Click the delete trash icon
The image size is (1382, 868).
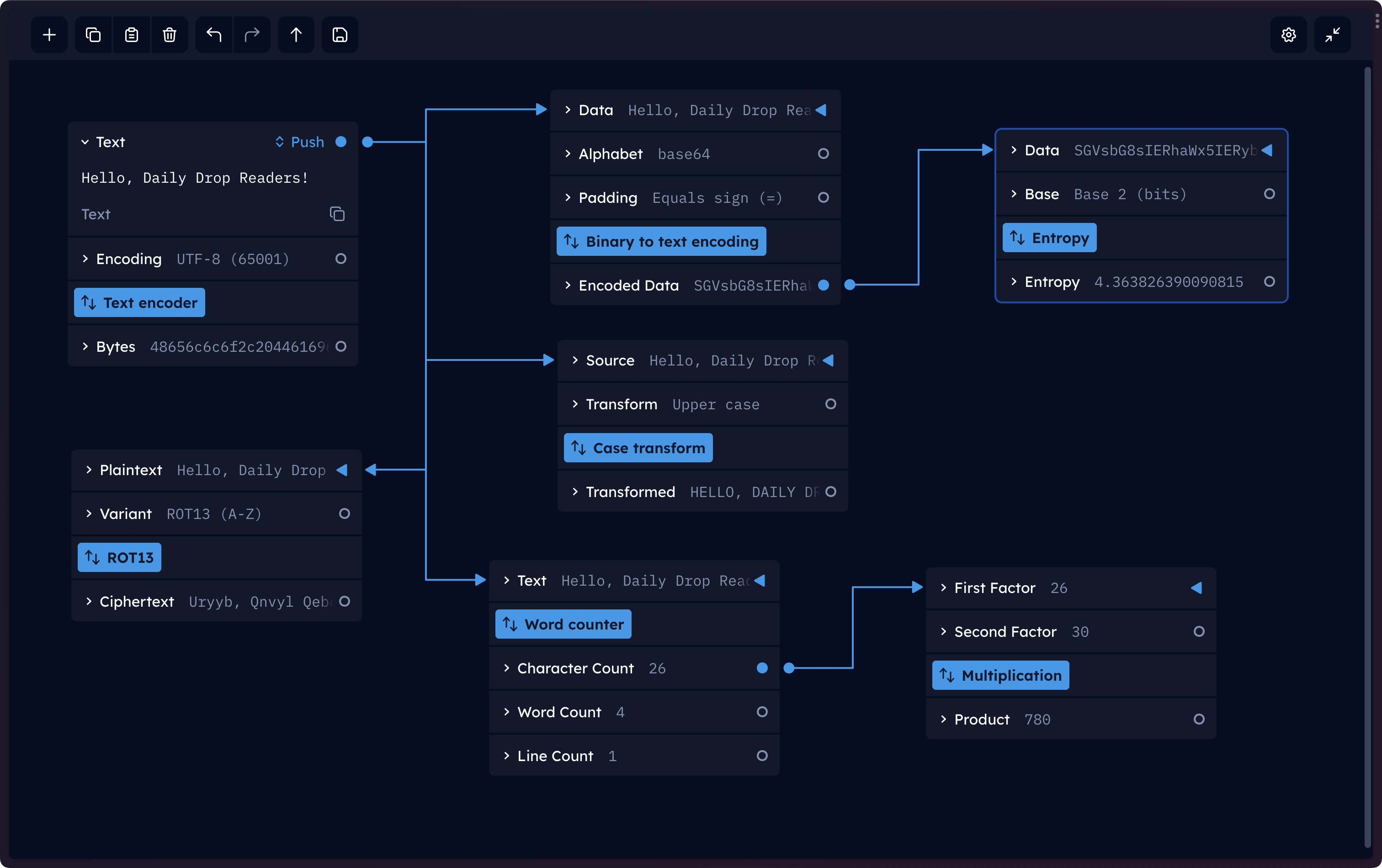(169, 35)
